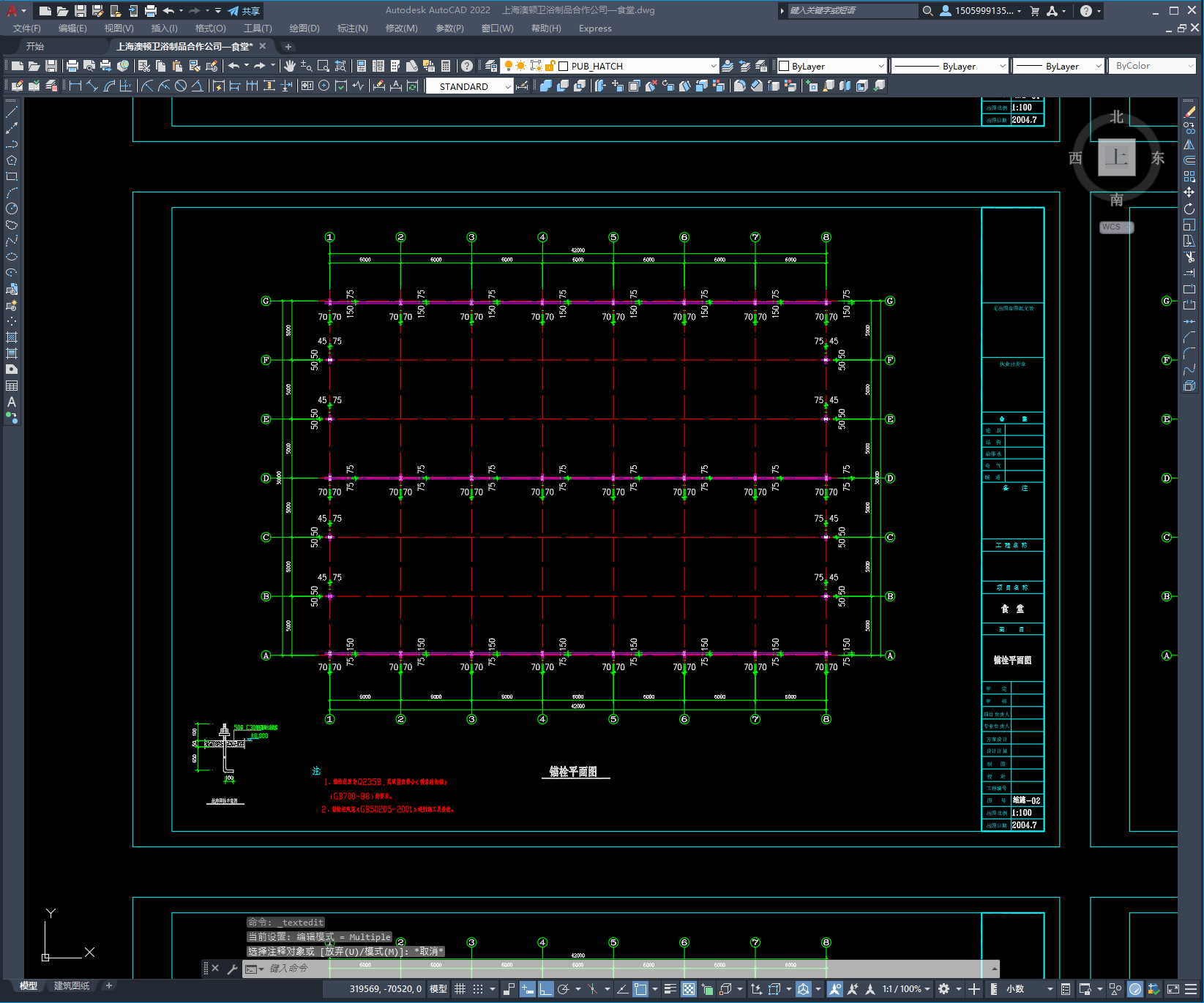Open the 标注(N) menu
Viewport: 1204px width, 1003px height.
[352, 29]
